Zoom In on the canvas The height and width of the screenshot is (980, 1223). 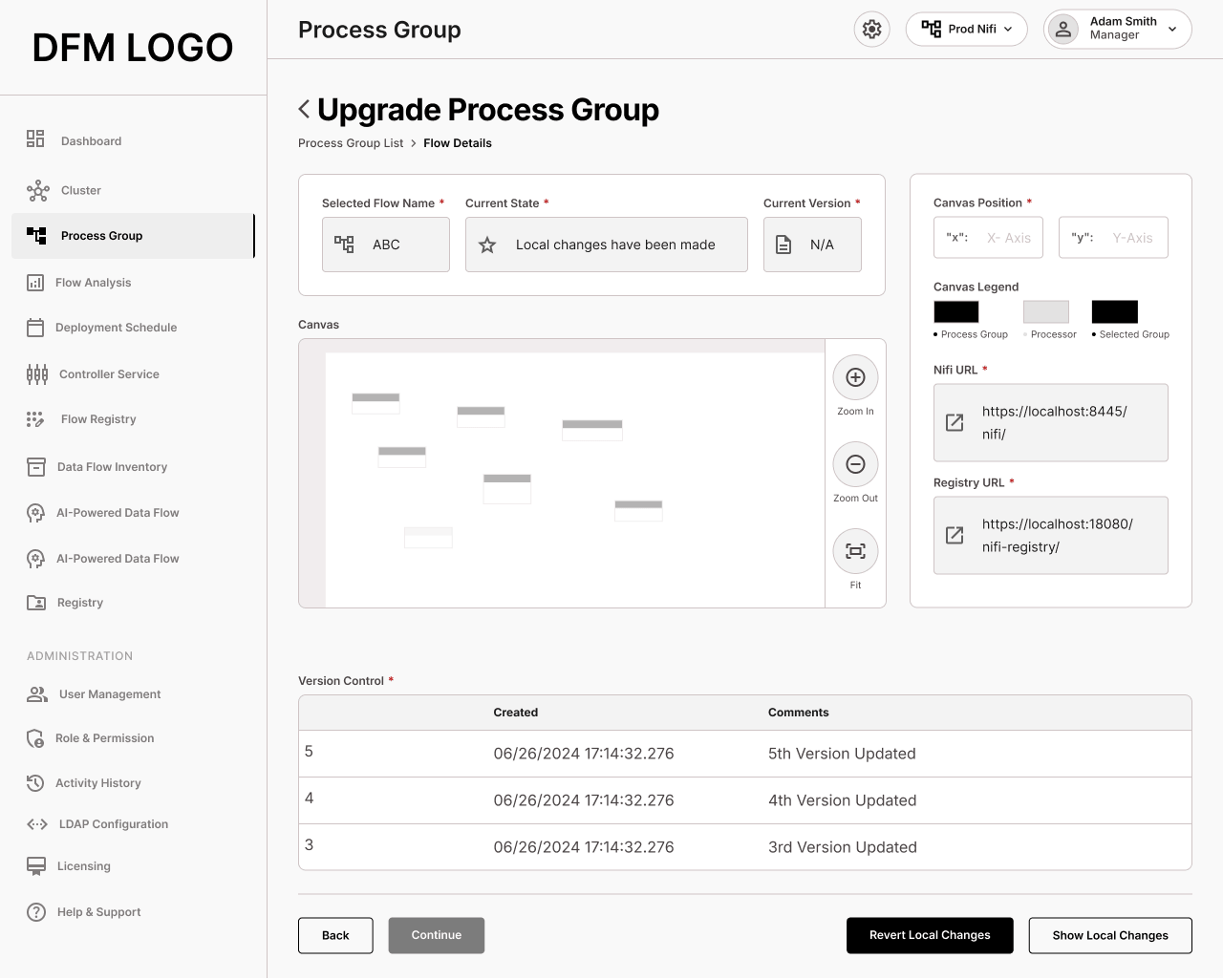click(x=856, y=377)
